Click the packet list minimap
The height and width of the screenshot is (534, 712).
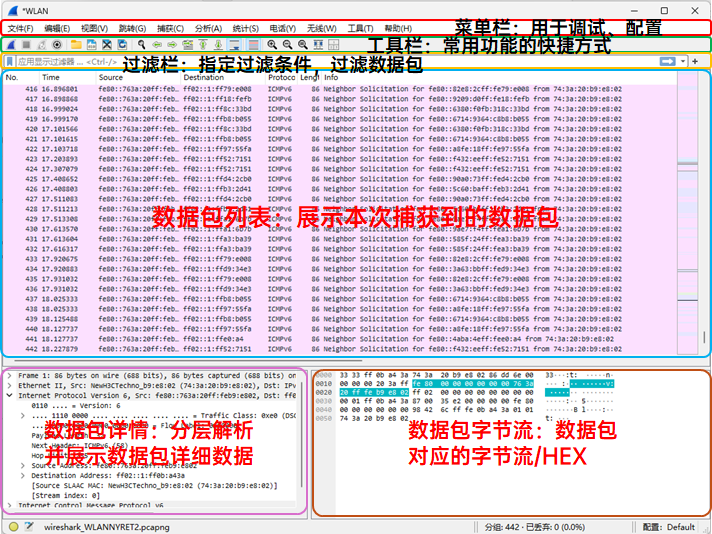pyautogui.click(x=687, y=213)
